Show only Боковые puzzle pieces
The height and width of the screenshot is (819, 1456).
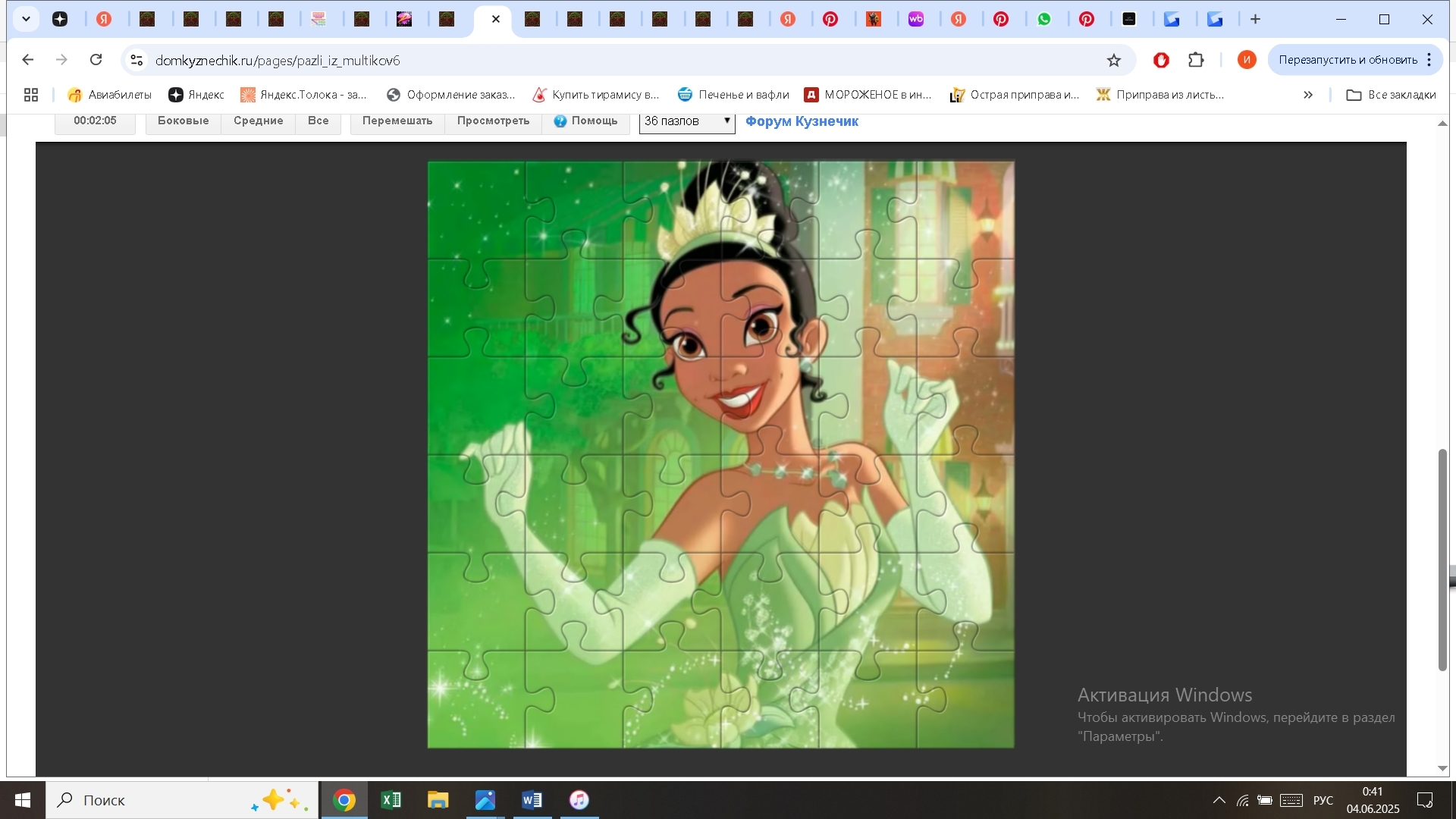click(x=184, y=121)
